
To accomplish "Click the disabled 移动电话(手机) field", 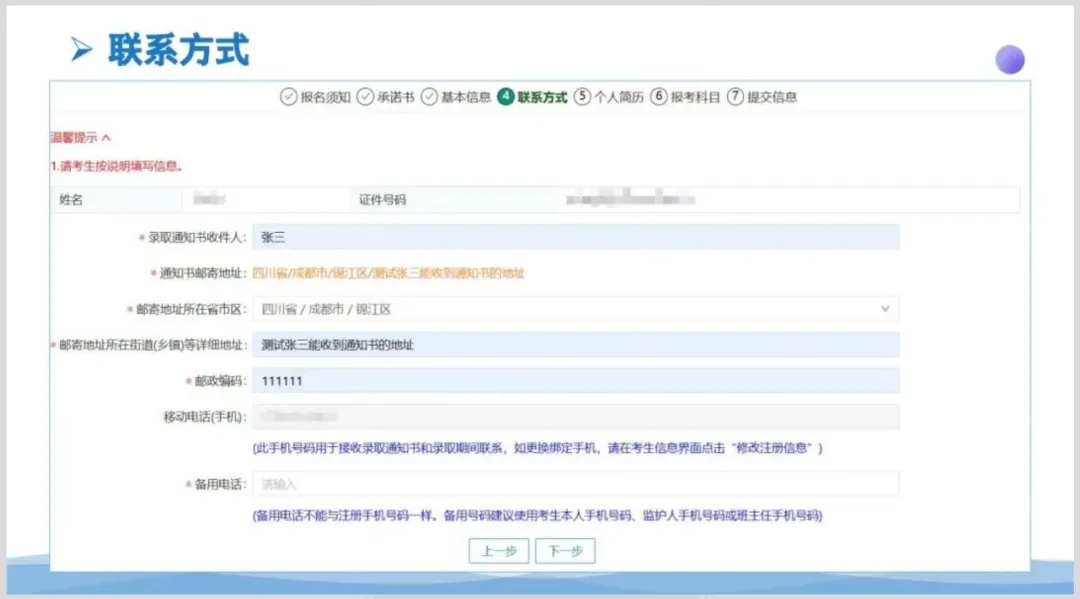I will (576, 417).
